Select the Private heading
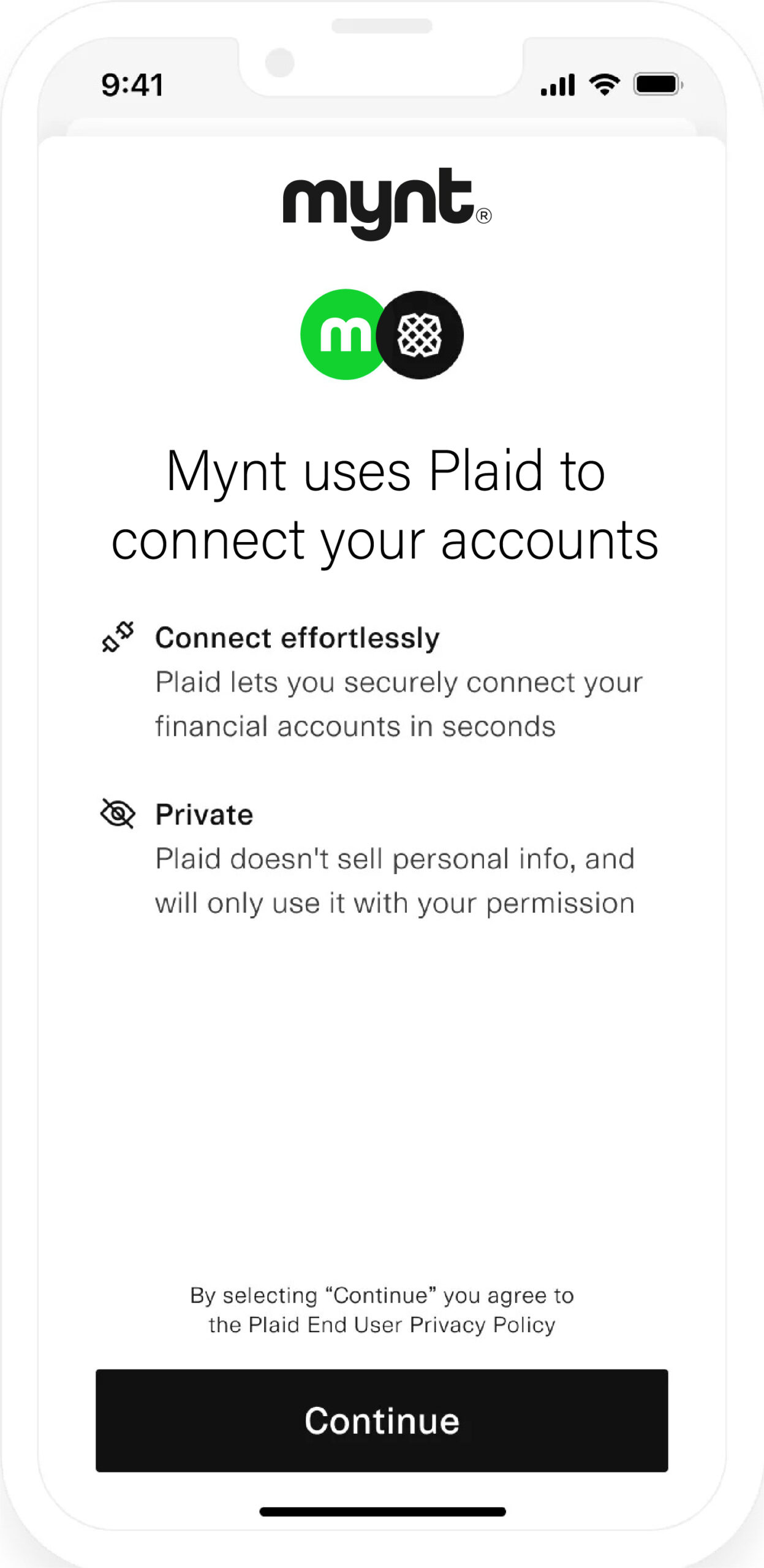The image size is (764, 1568). (204, 815)
